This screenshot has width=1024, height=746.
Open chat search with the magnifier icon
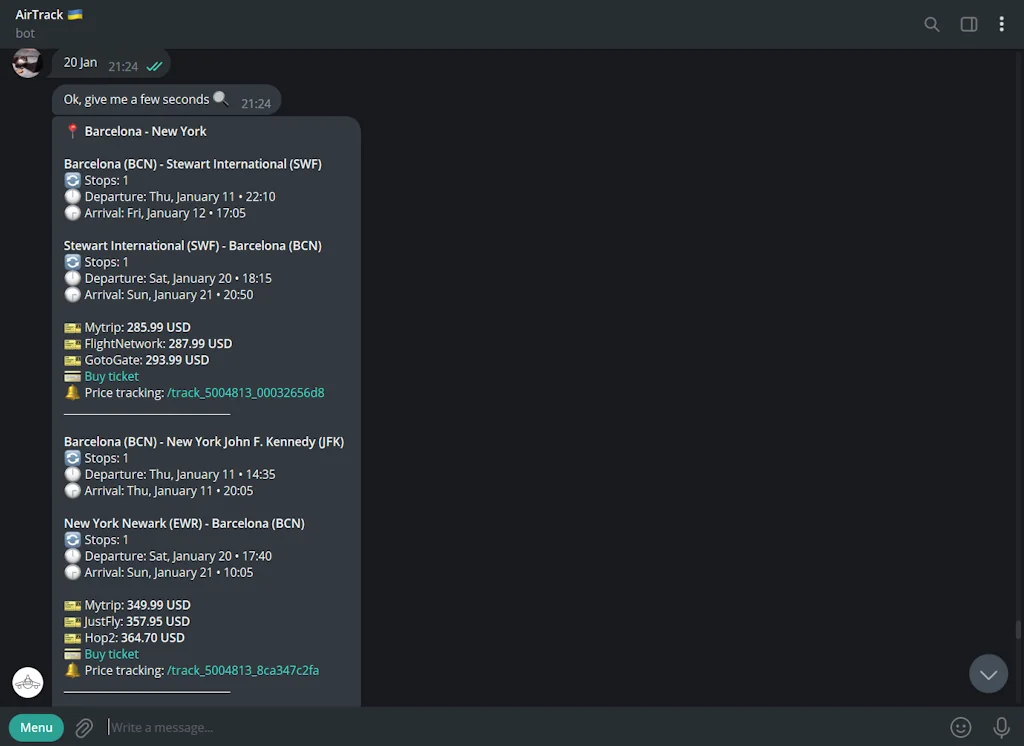pos(931,24)
